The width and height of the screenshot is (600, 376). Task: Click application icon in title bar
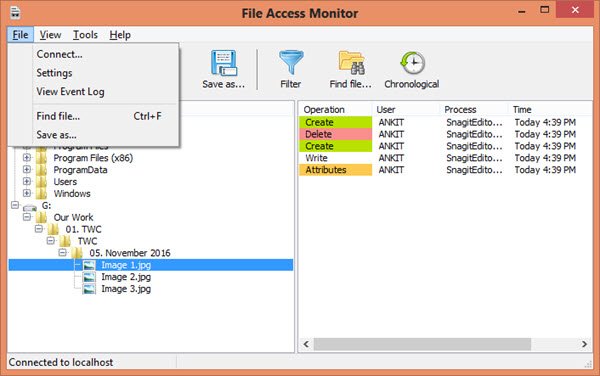pyautogui.click(x=15, y=13)
